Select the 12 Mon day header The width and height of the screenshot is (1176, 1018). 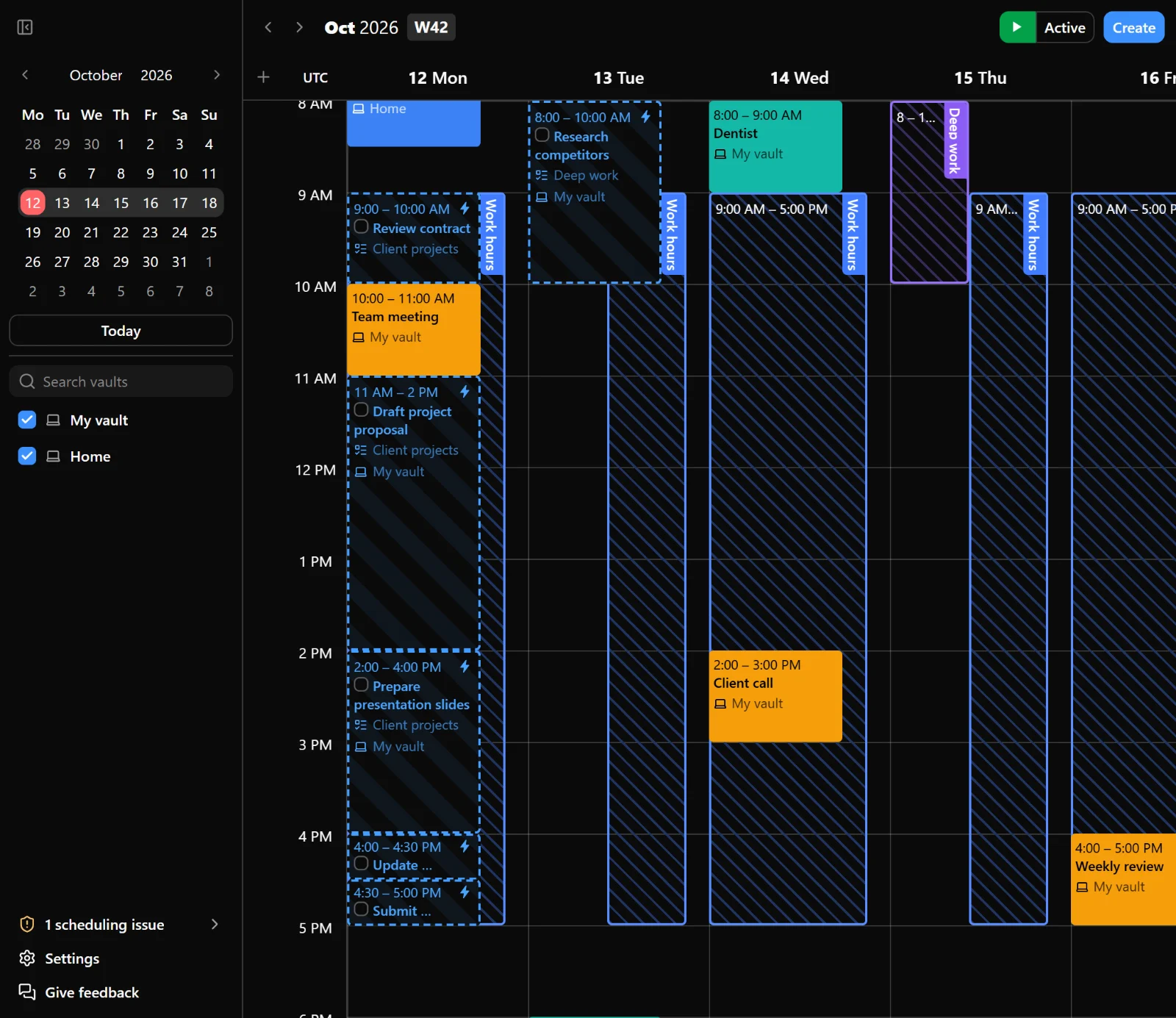pyautogui.click(x=438, y=78)
